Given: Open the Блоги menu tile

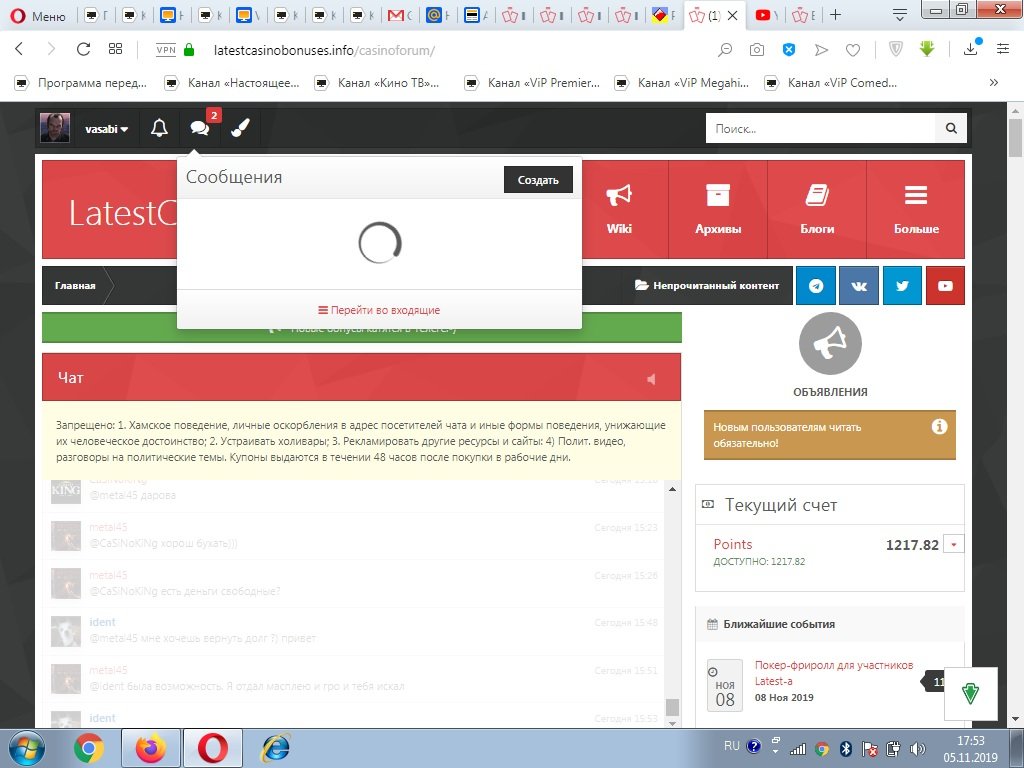Looking at the screenshot, I should click(817, 209).
